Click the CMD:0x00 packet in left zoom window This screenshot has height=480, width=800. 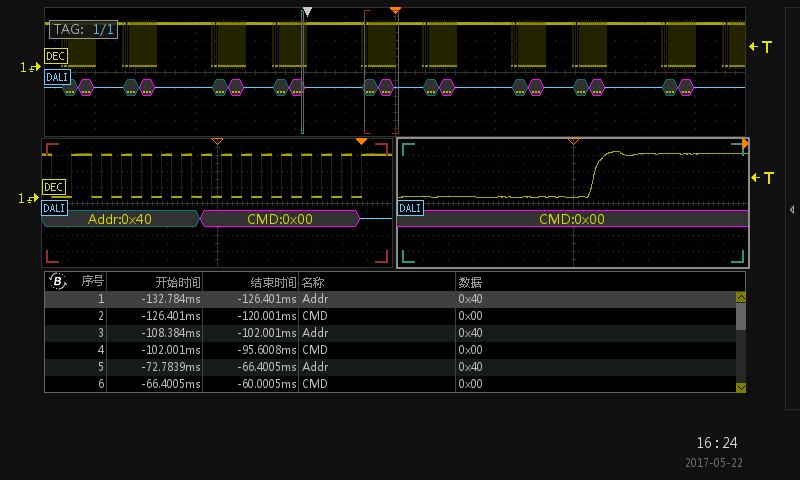(280, 219)
